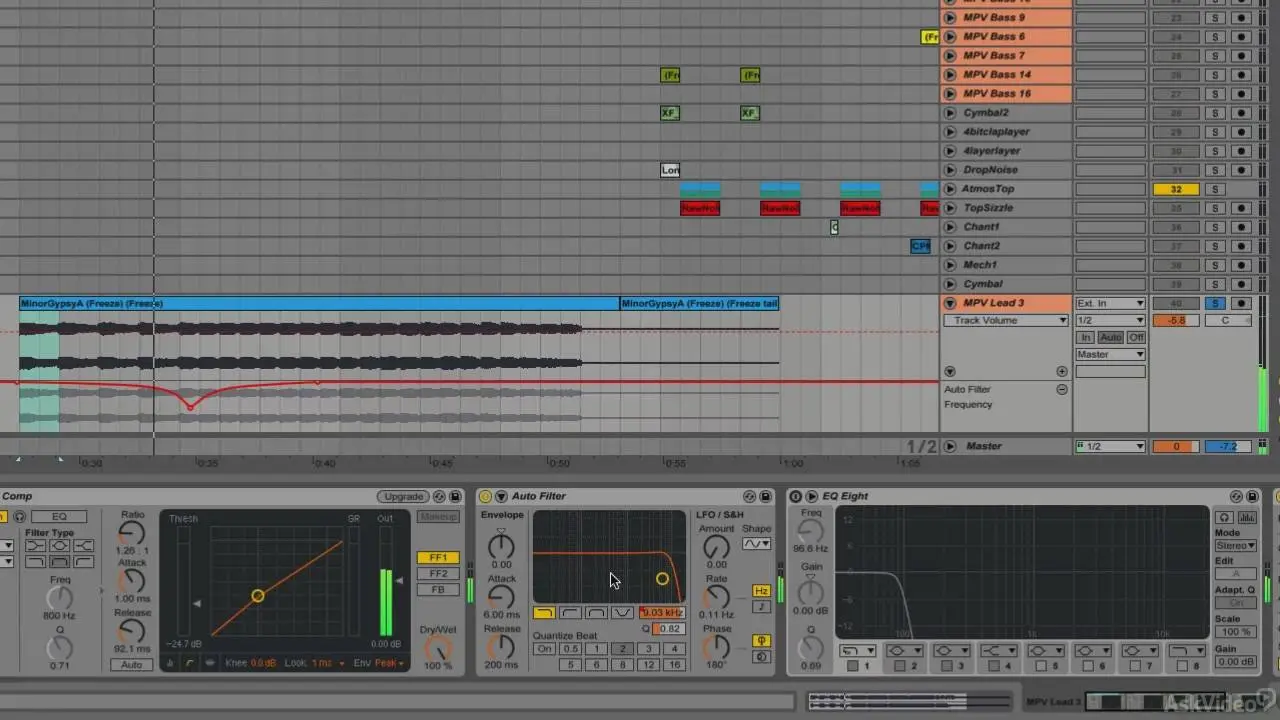
Task: Toggle the Auto Filter device on/off
Action: (485, 496)
